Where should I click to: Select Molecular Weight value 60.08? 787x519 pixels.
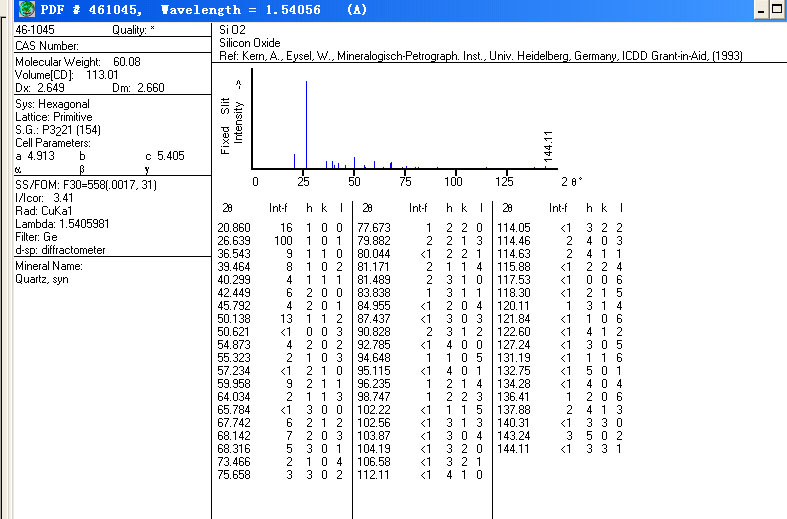point(126,62)
